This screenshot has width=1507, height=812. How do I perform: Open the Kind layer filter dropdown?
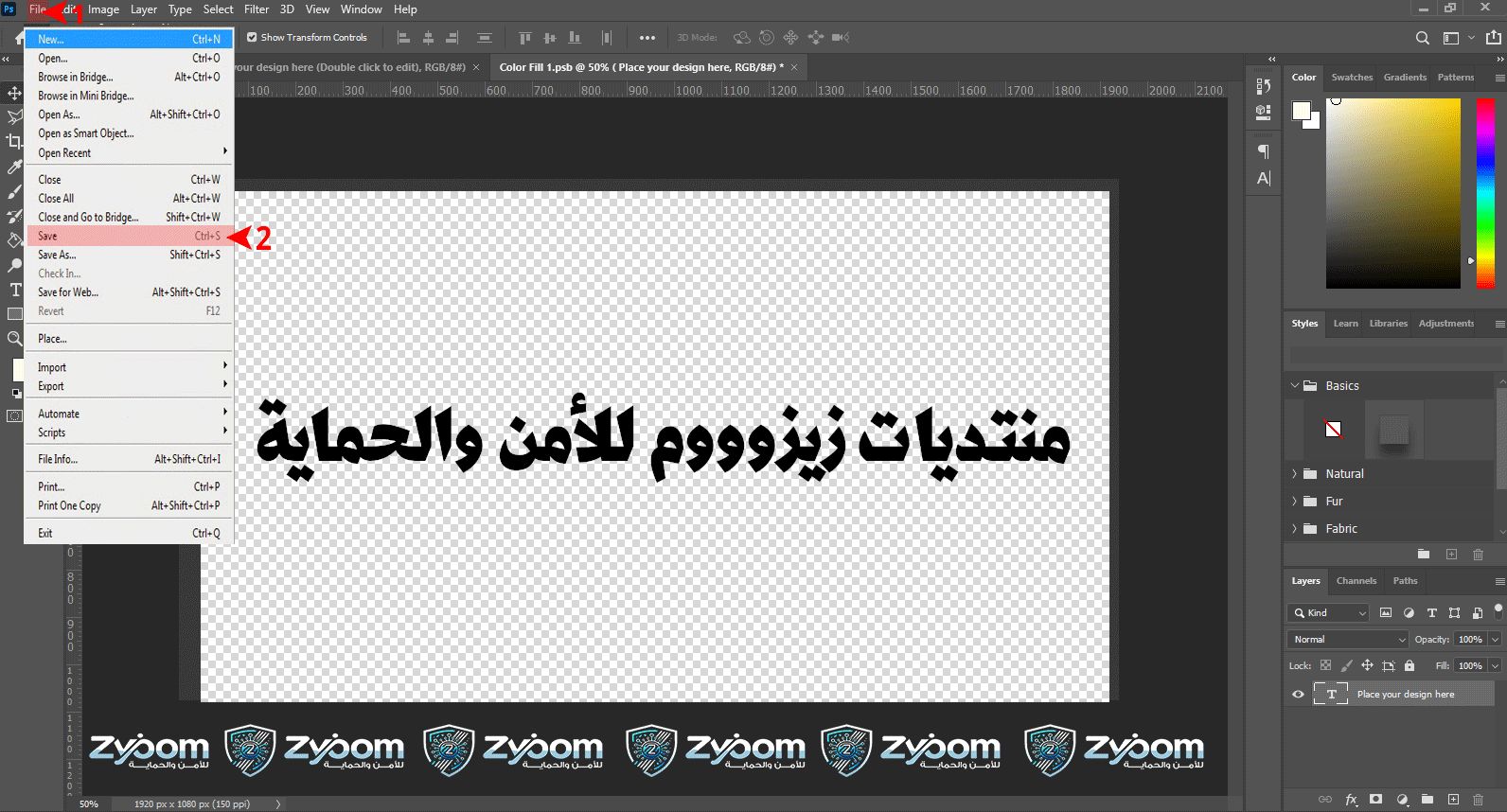pos(1328,613)
